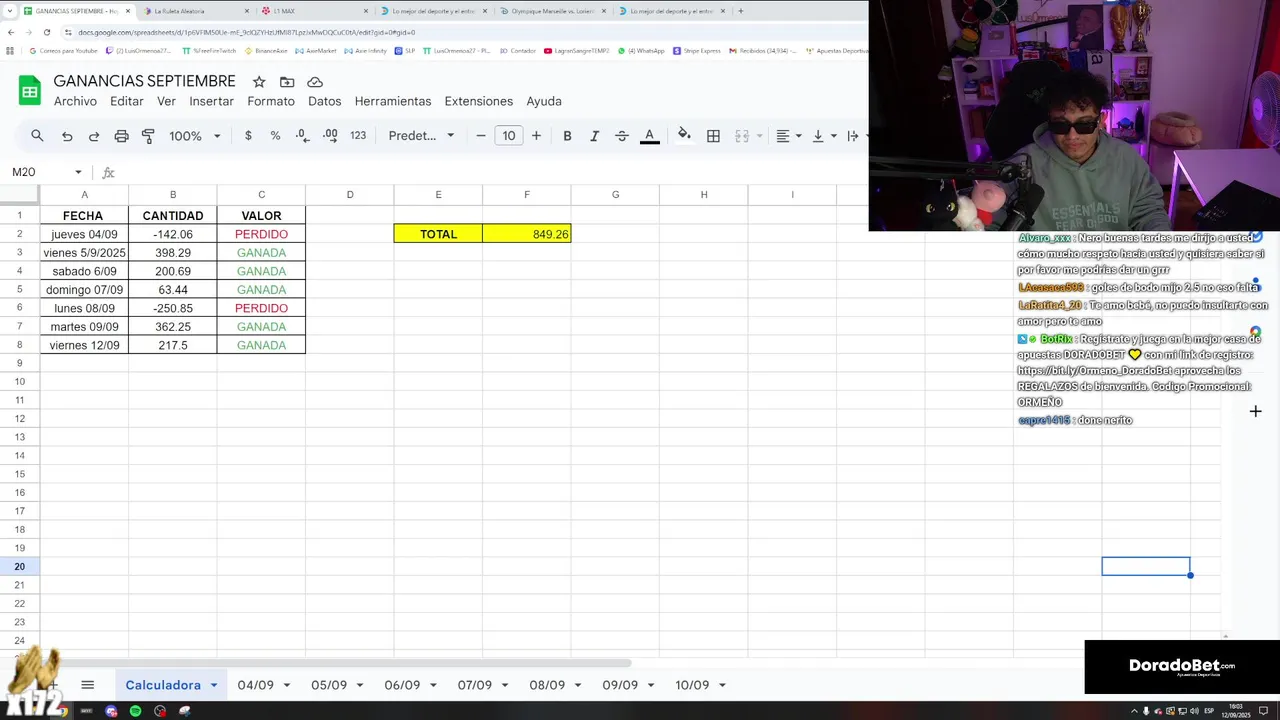Select the 849.26 total value cell

click(527, 234)
